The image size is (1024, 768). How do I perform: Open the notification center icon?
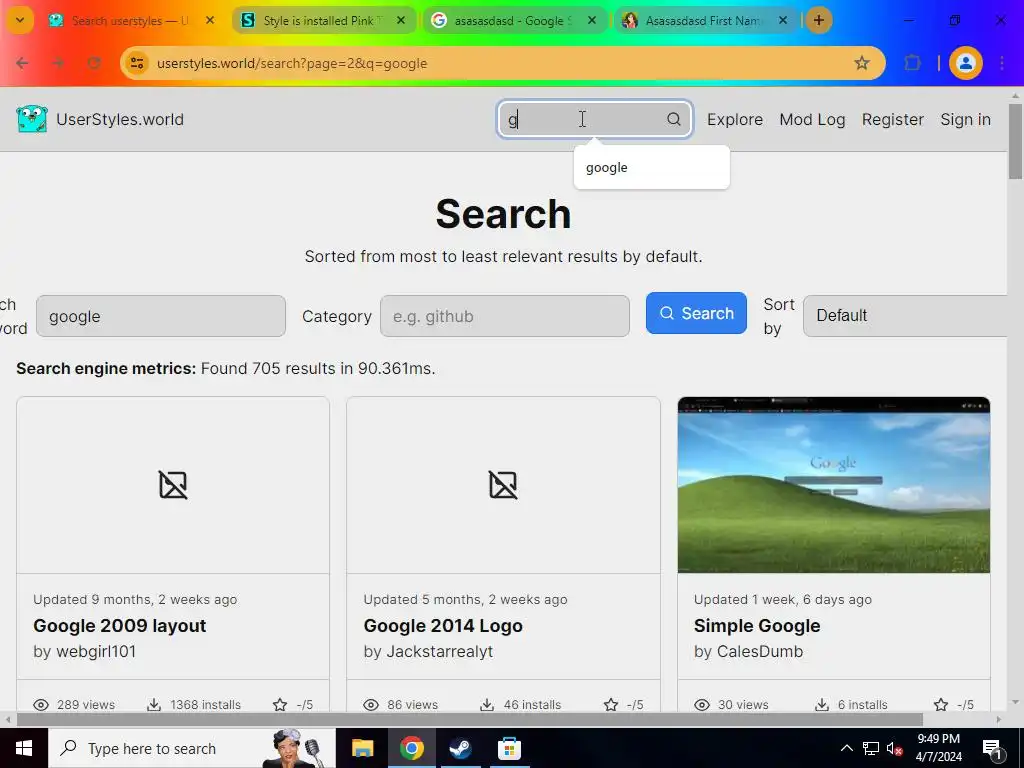(x=993, y=750)
